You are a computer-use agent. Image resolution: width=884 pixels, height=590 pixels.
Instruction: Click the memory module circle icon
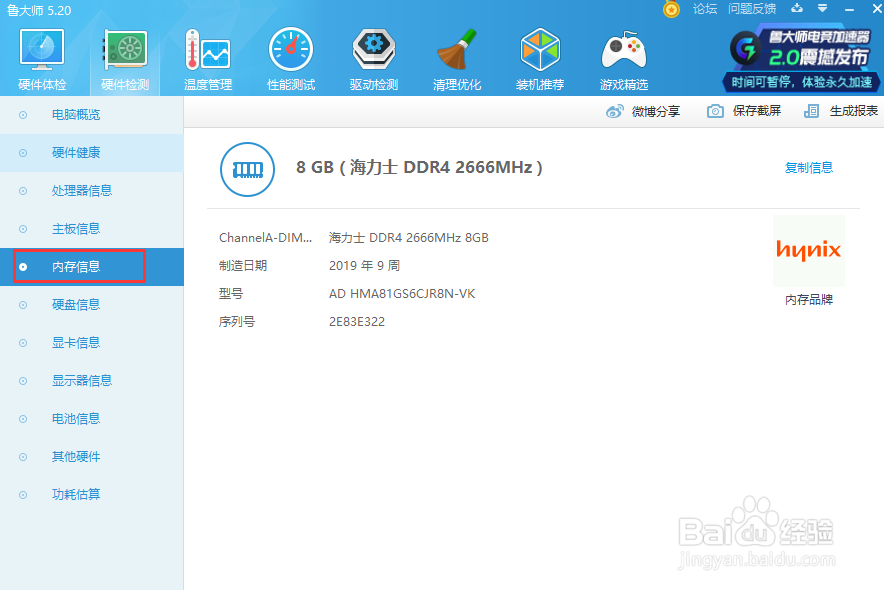247,169
